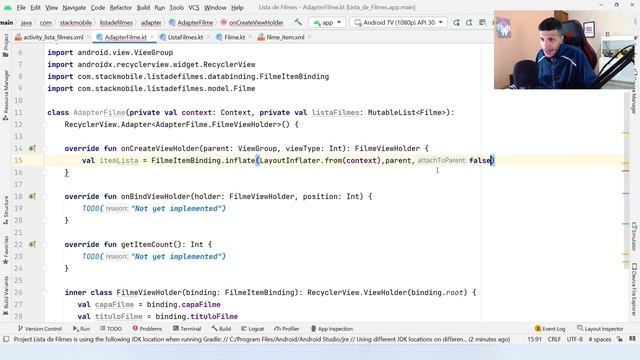Click the override gutter icon on line 14
Image resolution: width=640 pixels, height=360 pixels.
(32, 149)
